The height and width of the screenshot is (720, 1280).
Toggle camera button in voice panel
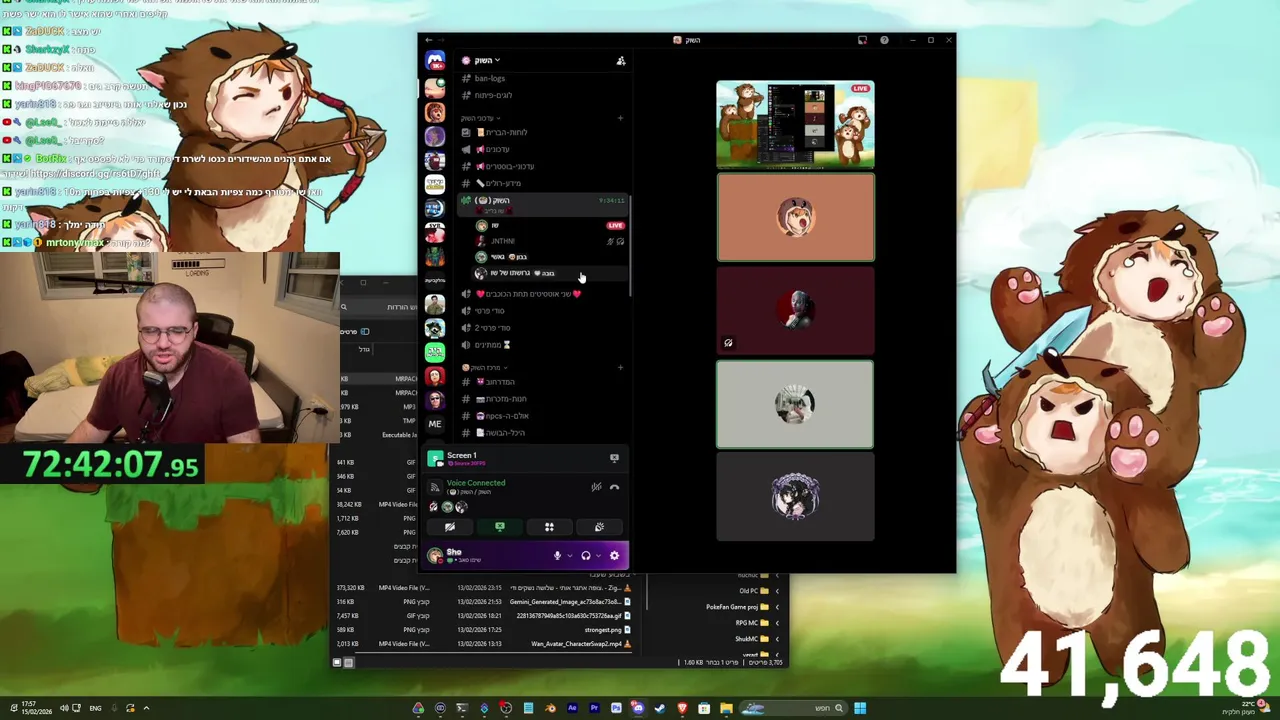[450, 527]
